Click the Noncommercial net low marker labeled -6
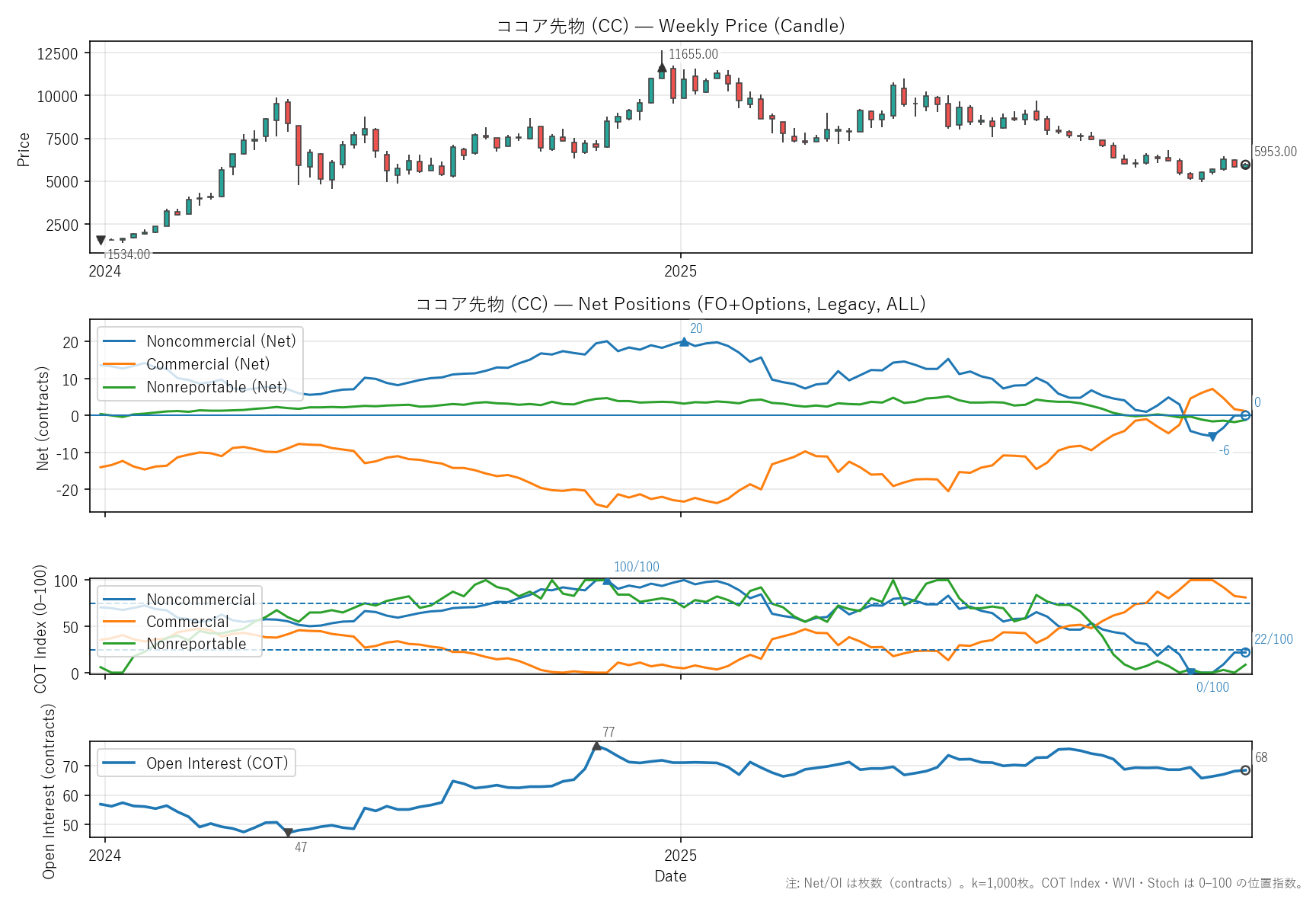 (1212, 437)
